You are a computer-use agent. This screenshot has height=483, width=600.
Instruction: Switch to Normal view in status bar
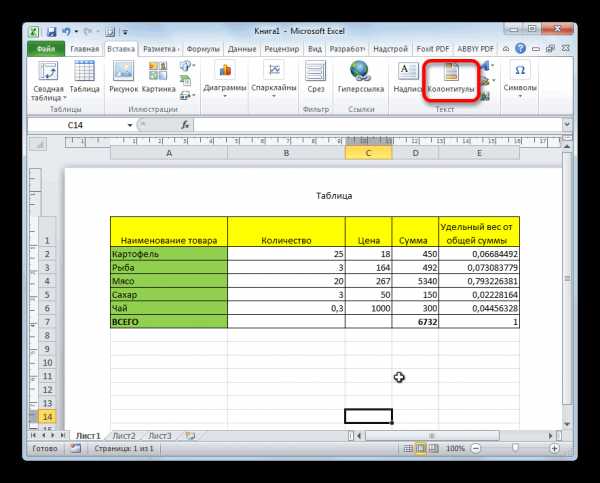click(x=408, y=448)
